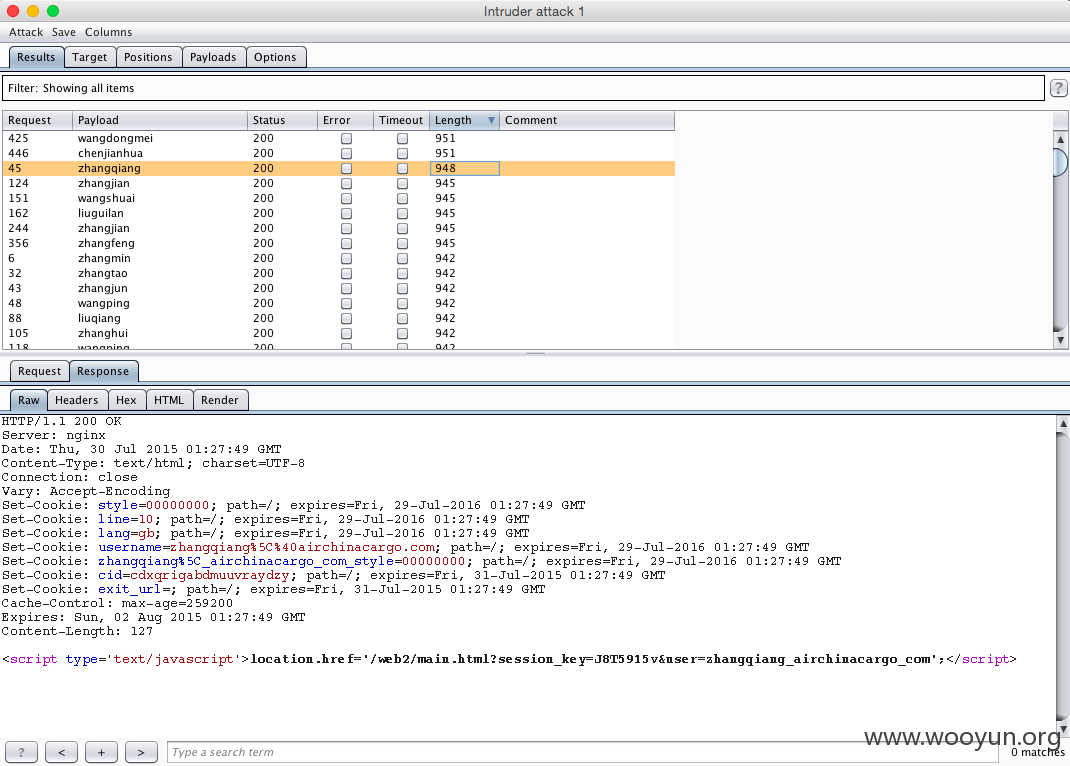Open the Columns menu
Screen dimensions: 1070x766
tap(109, 32)
